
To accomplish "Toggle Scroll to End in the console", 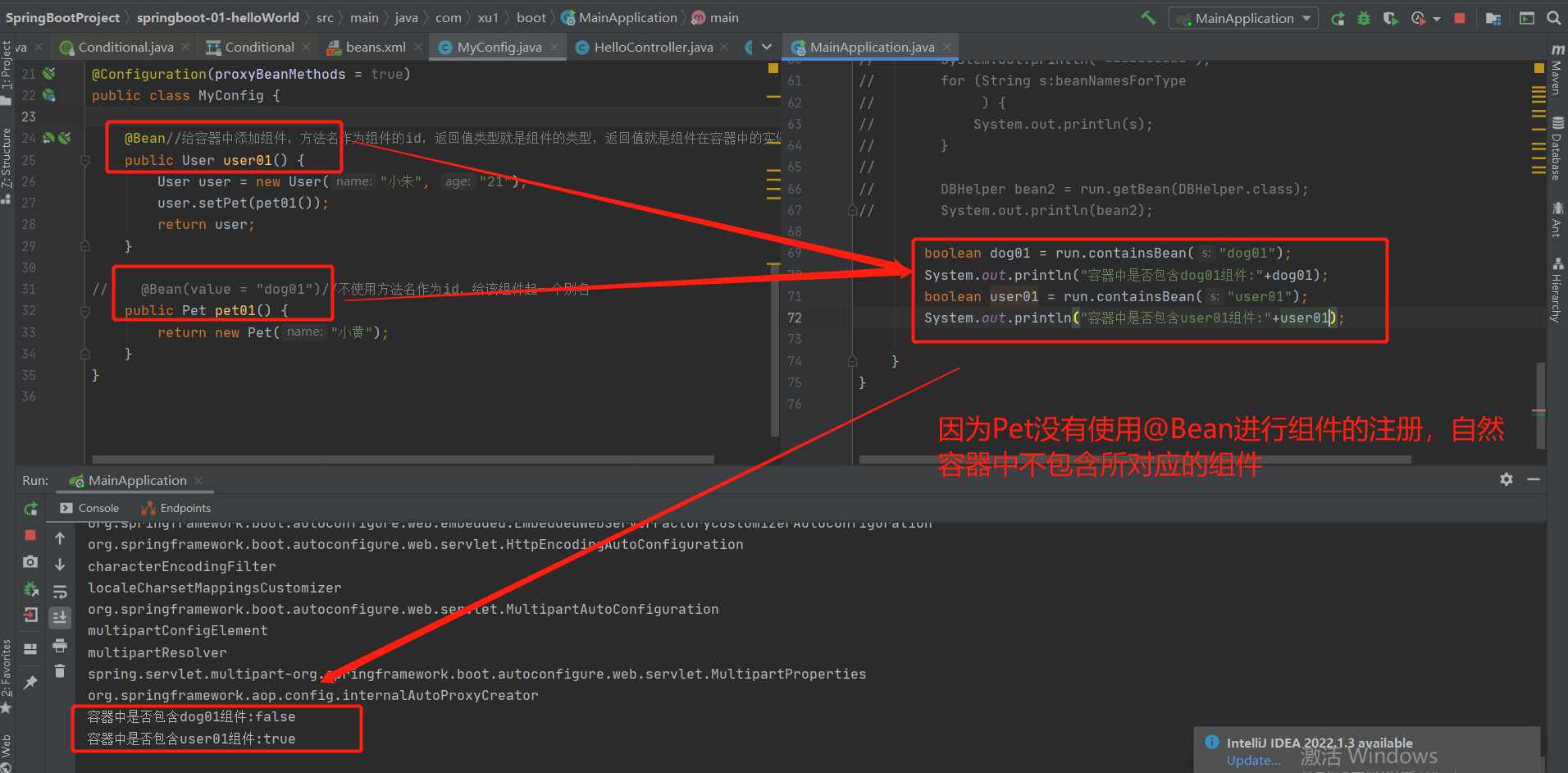I will click(60, 617).
